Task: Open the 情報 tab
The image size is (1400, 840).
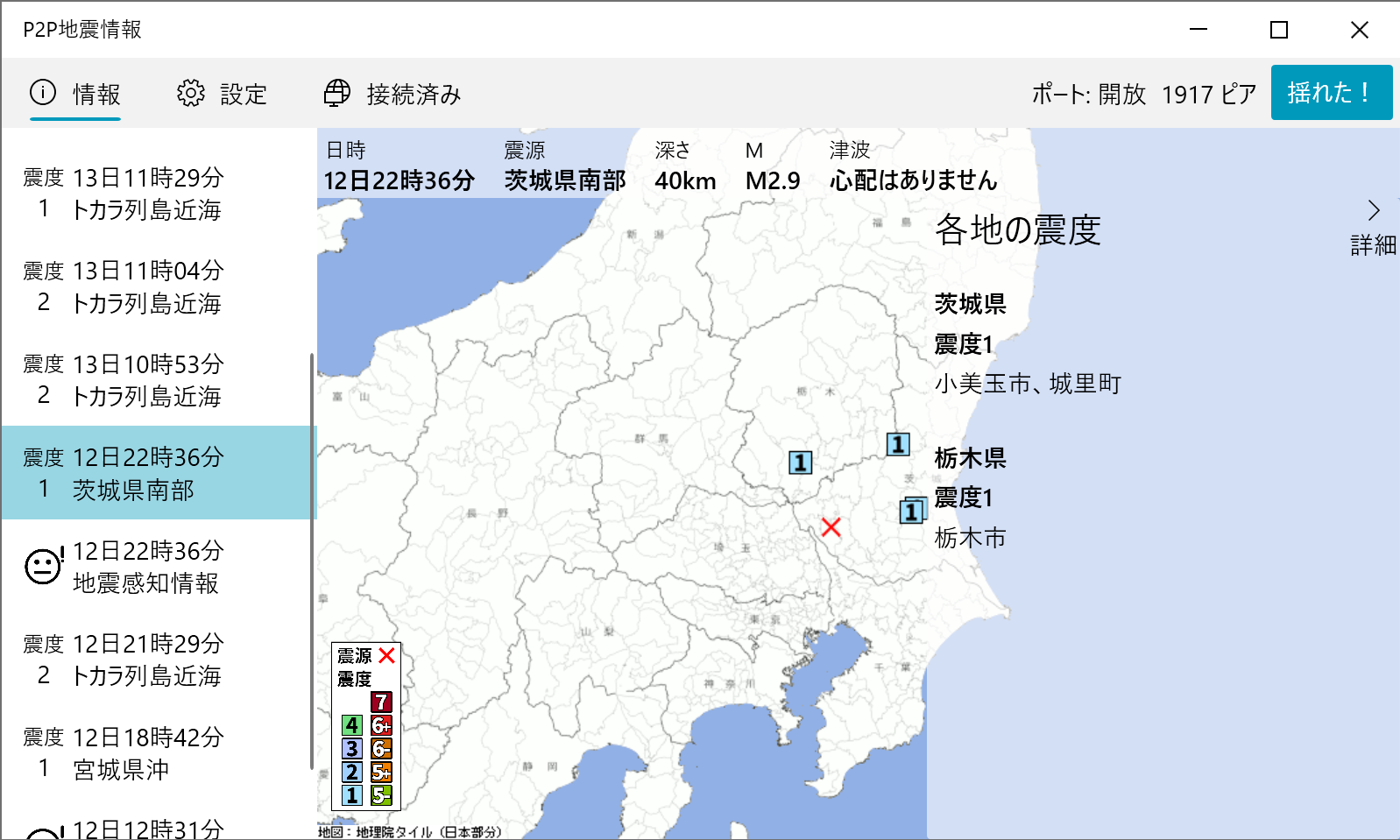Action: 75,94
